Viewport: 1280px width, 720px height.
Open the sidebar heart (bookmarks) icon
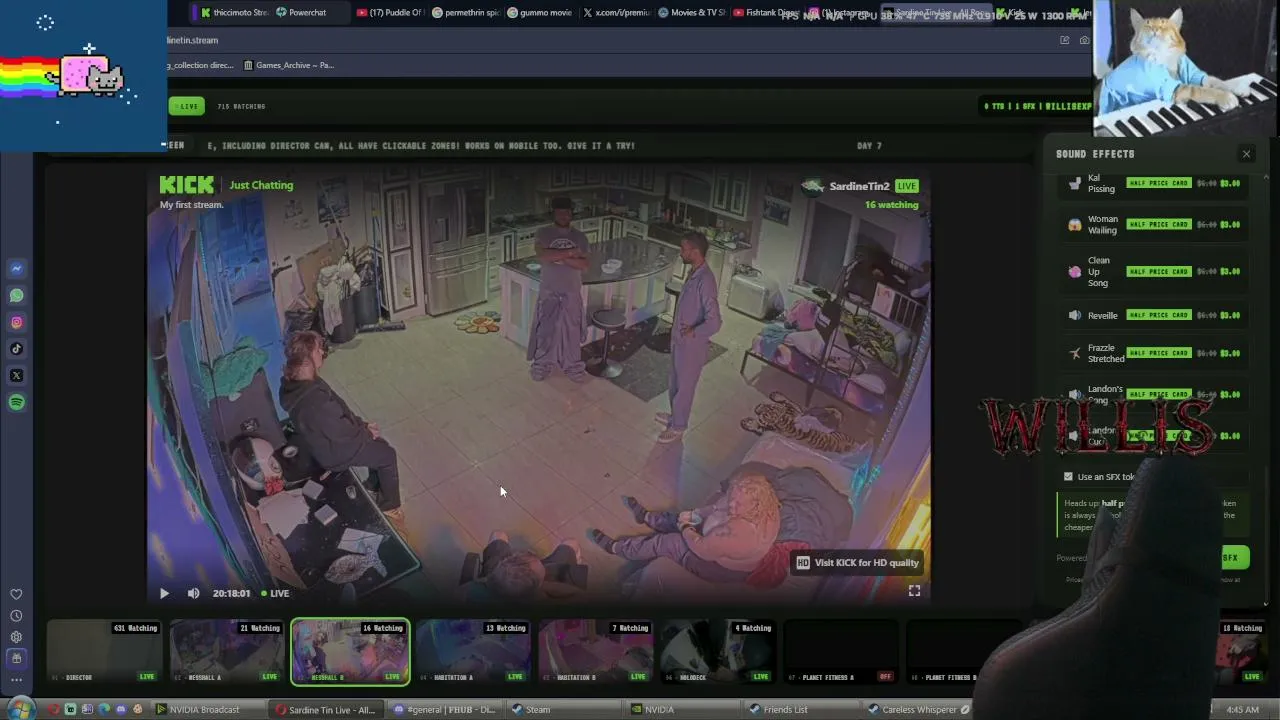pos(16,594)
